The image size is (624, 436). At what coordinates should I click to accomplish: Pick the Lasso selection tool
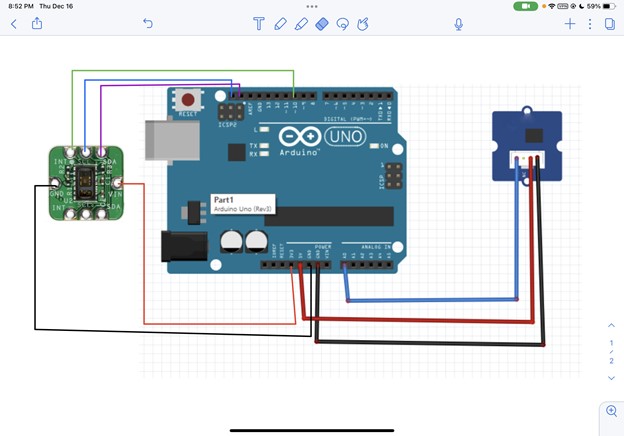coord(342,23)
